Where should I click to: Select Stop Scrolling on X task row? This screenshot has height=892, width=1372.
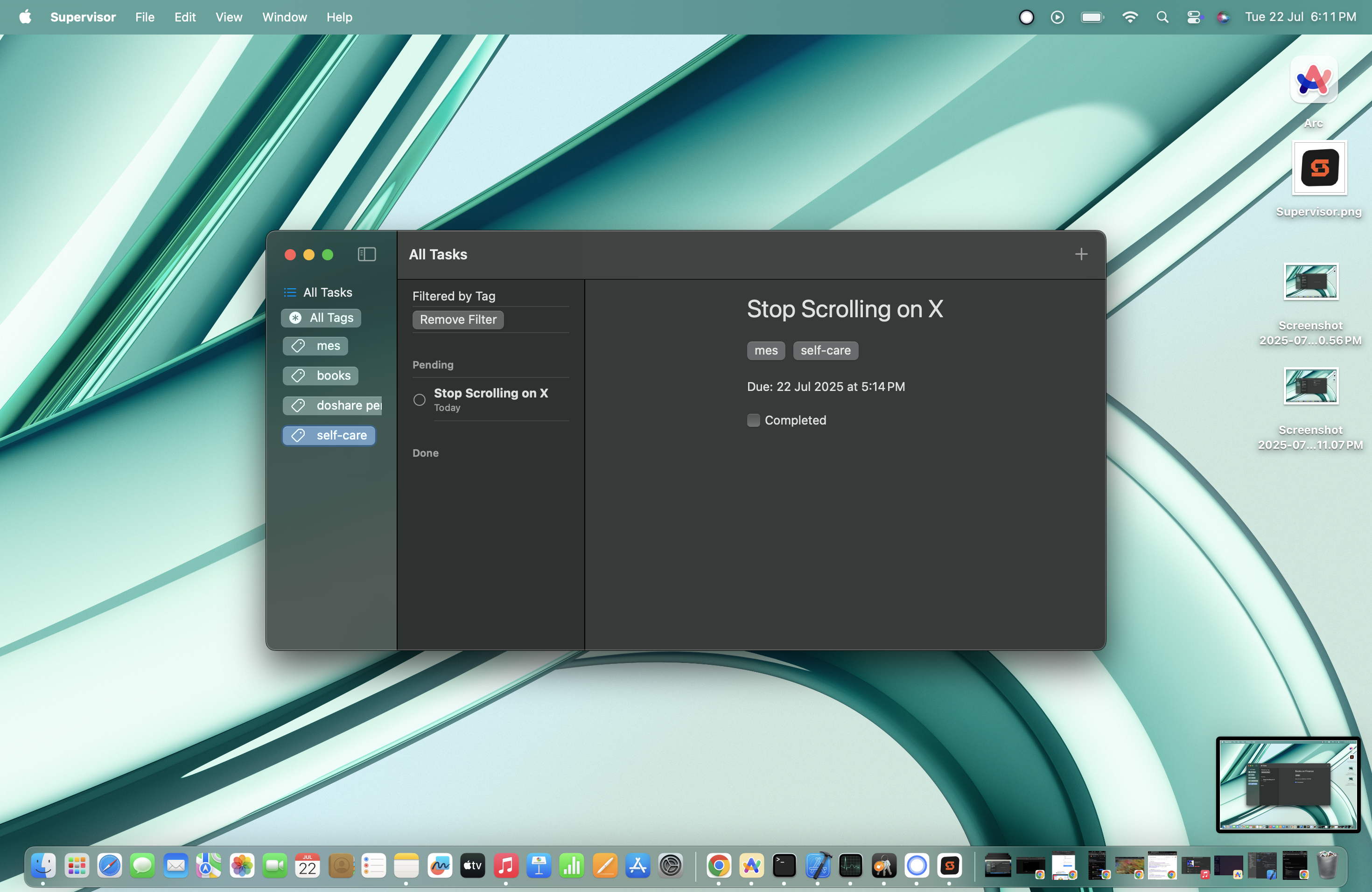[x=490, y=399]
